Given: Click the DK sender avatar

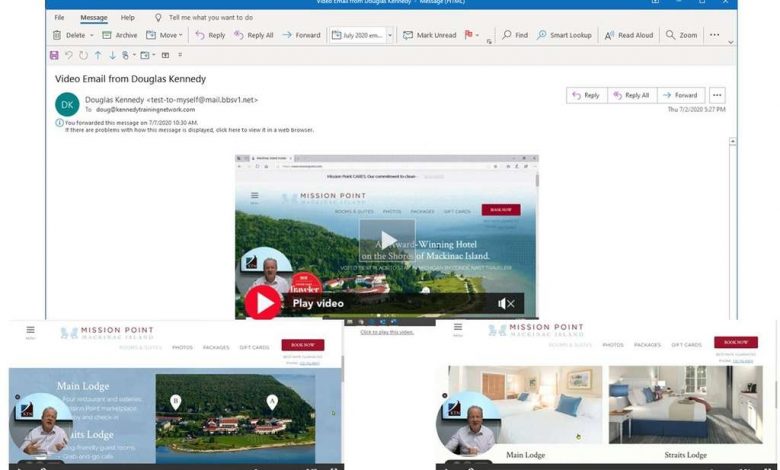Looking at the screenshot, I should point(67,104).
